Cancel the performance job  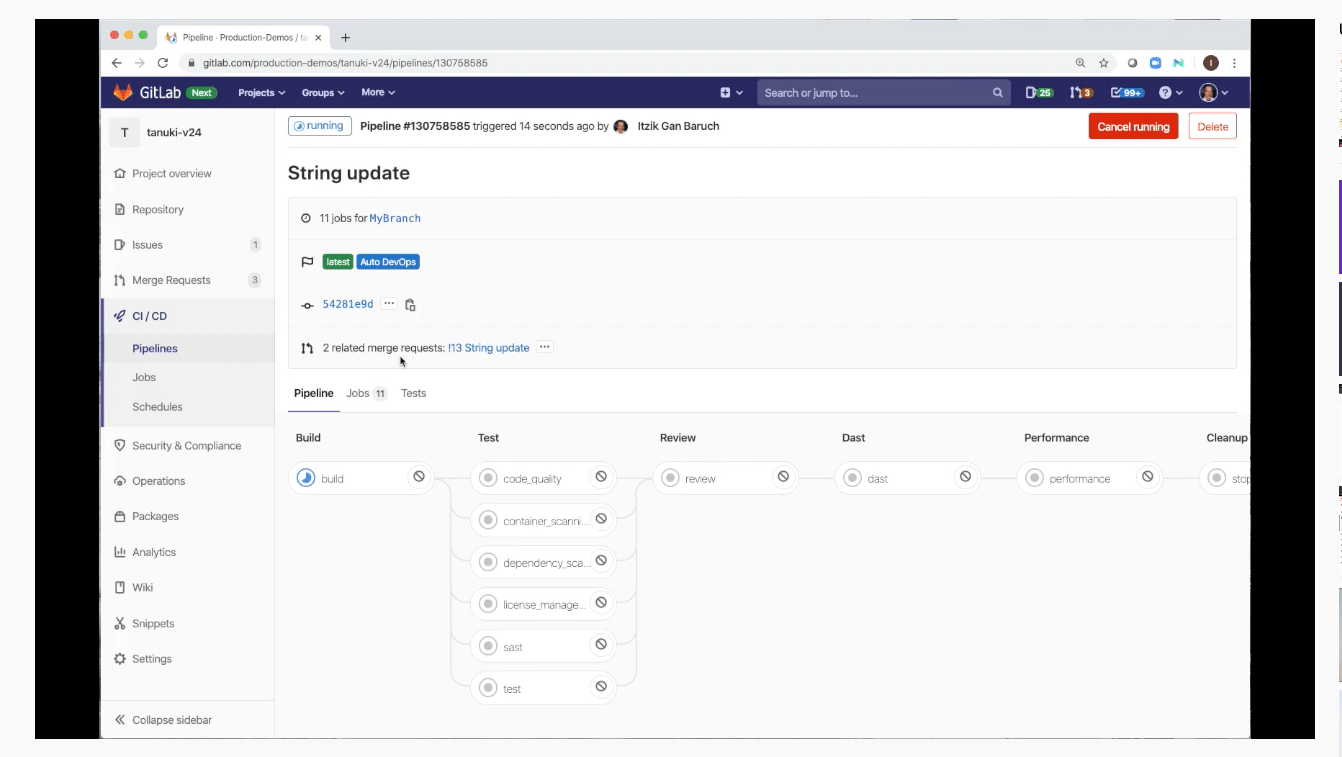[x=1147, y=477]
